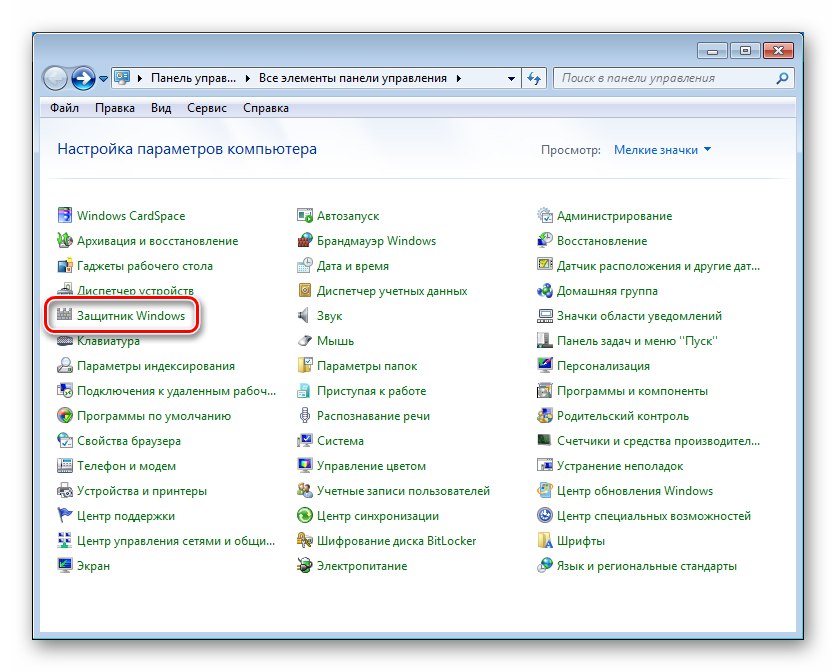Screen dimensions: 836x672
Task: Open the Справка menu
Action: (x=266, y=108)
